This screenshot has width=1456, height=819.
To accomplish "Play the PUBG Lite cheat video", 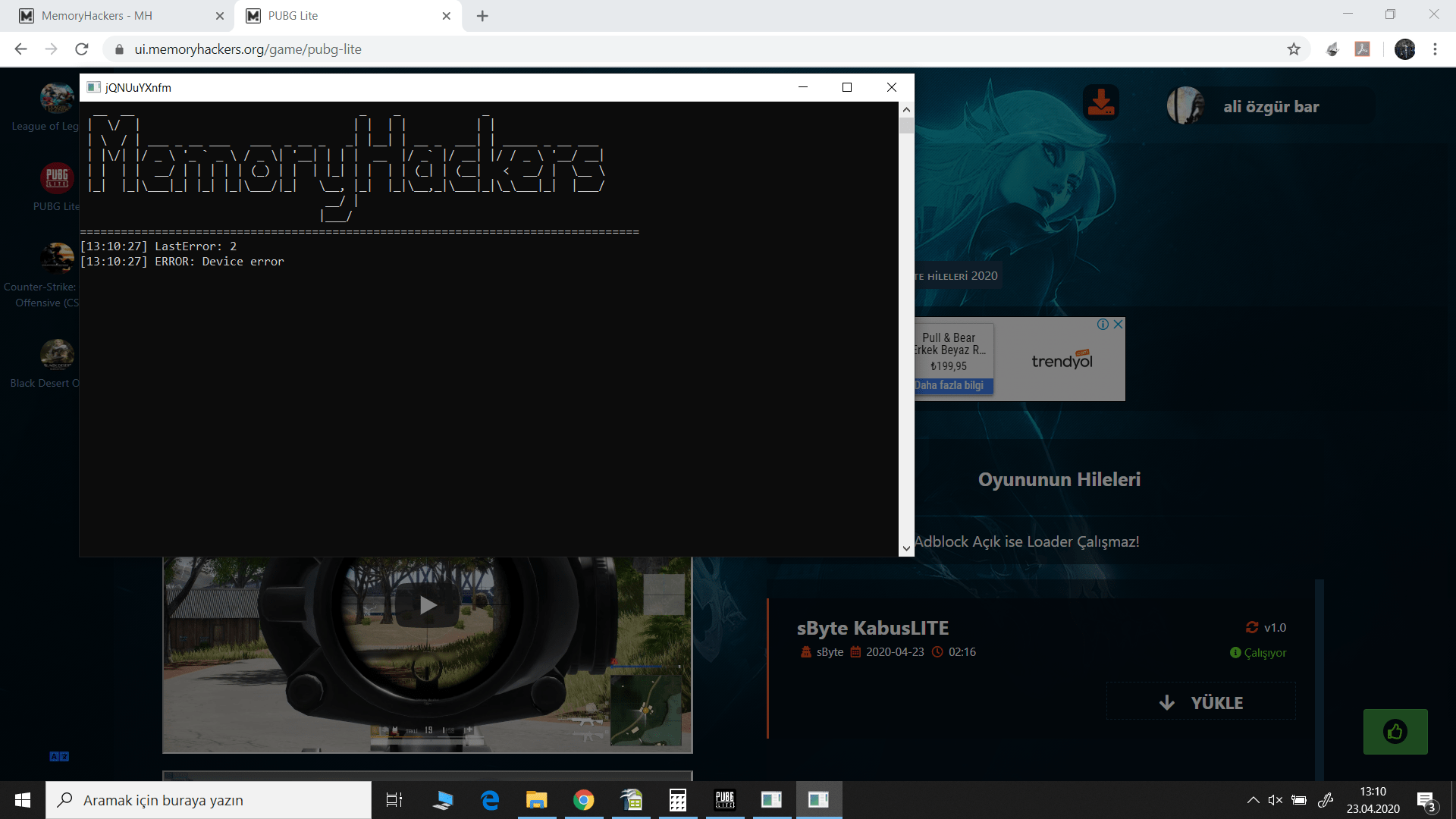I will tap(428, 605).
